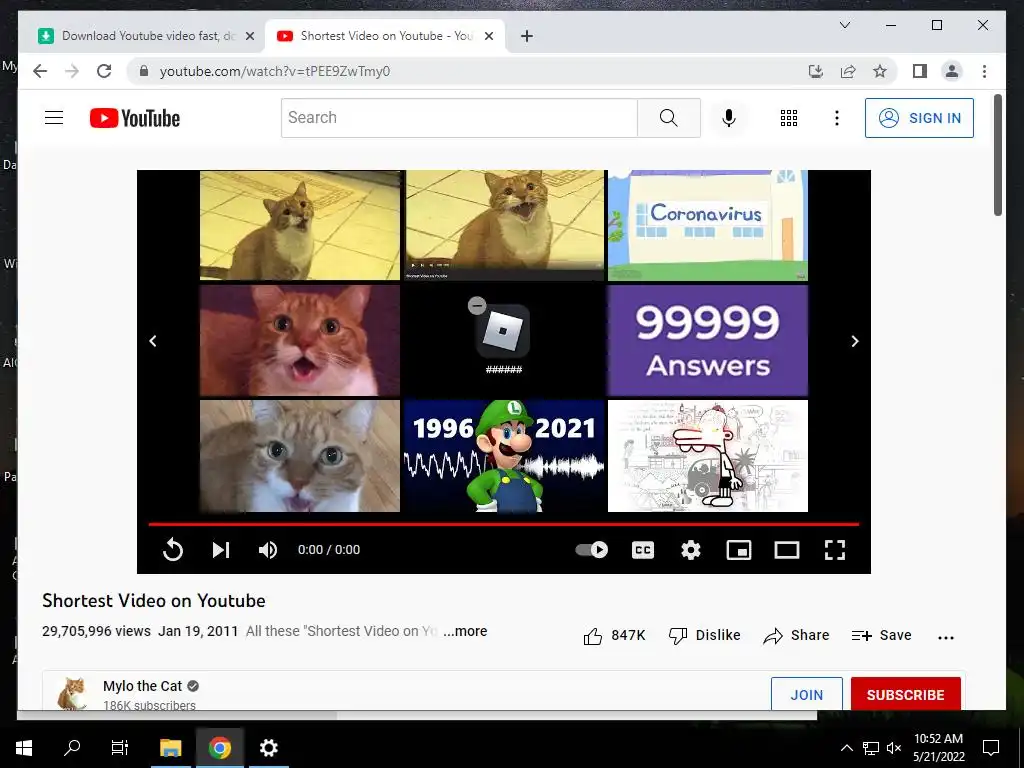Open the Coronavirus suggested video thumbnail
This screenshot has width=1024, height=768.
[x=707, y=225]
